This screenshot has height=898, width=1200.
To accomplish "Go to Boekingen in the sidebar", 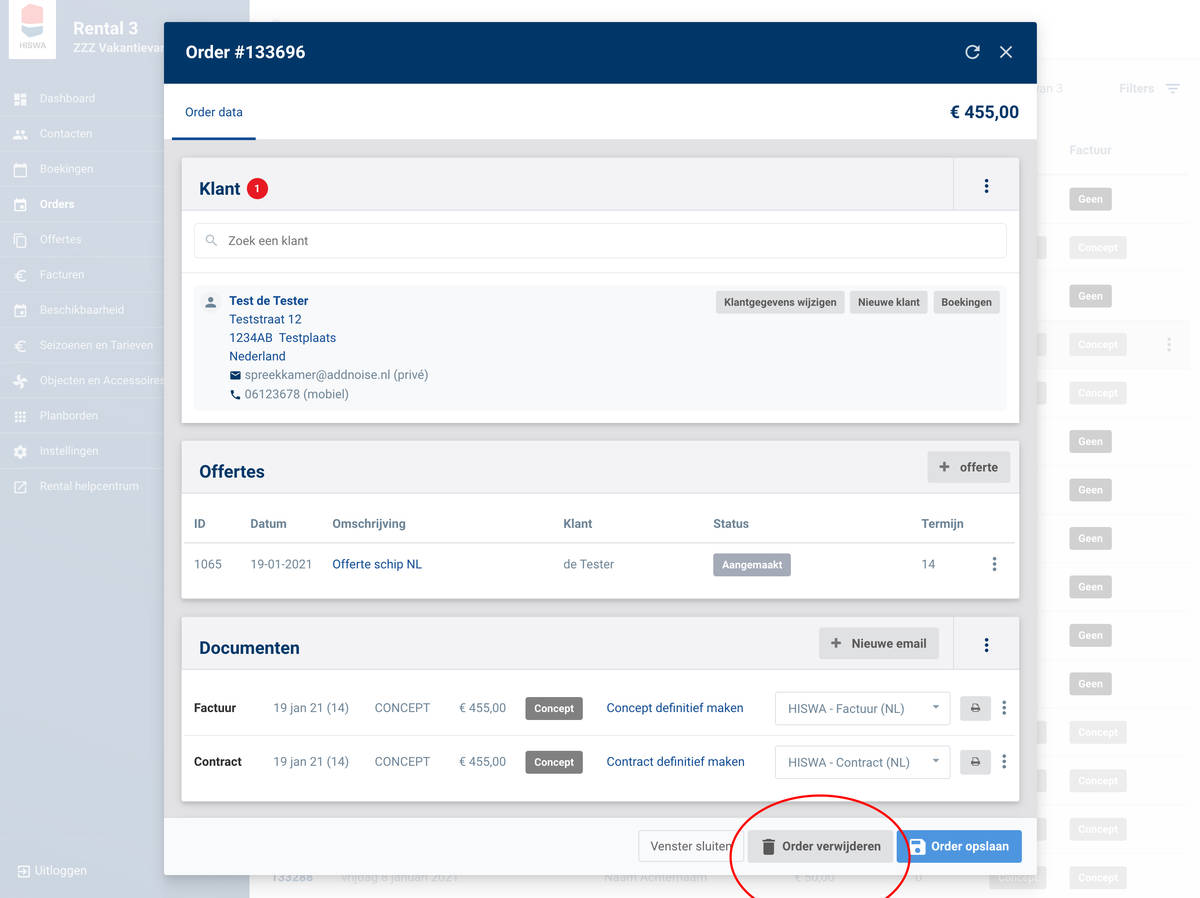I will click(66, 169).
